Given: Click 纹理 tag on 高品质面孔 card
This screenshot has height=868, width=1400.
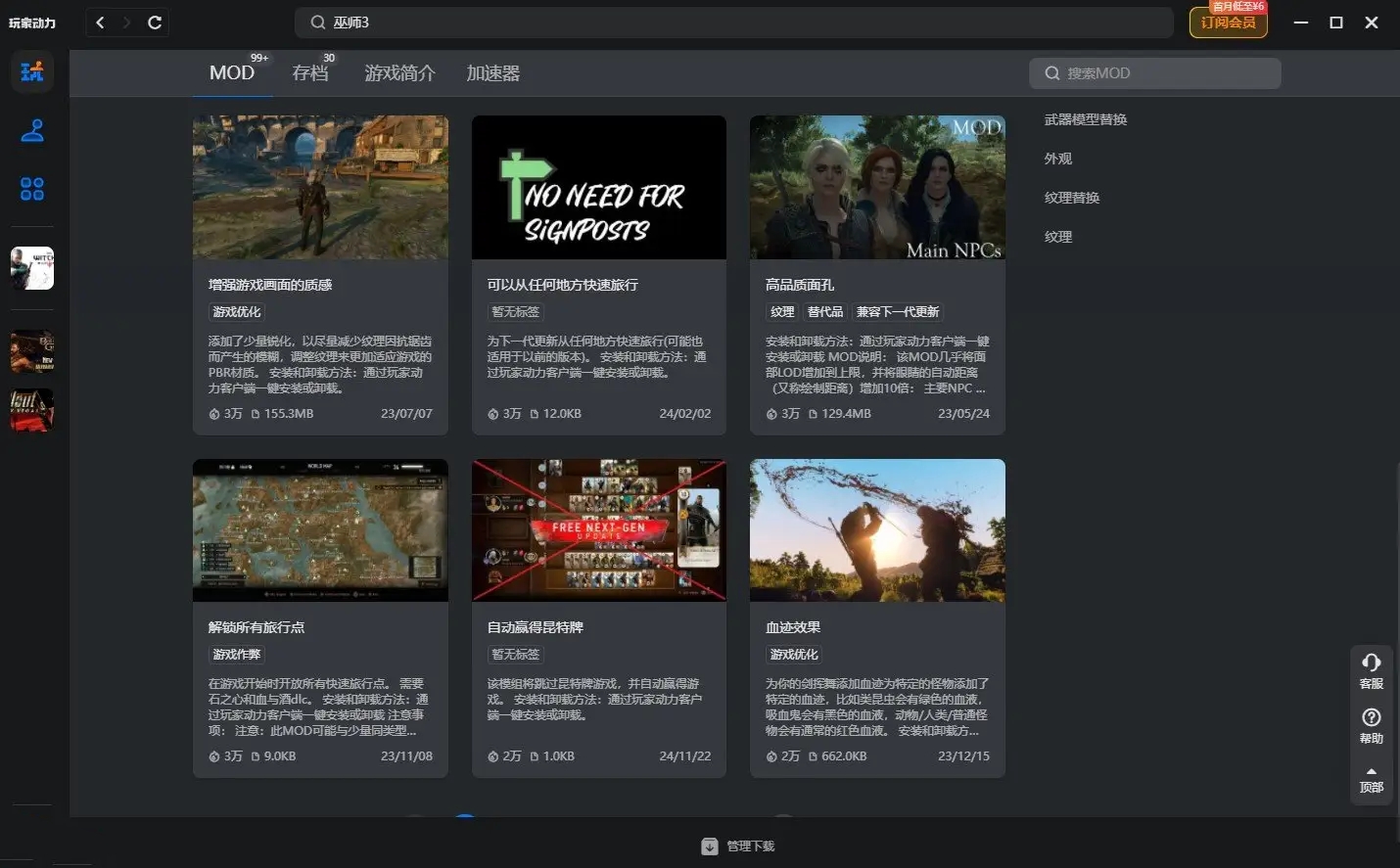Looking at the screenshot, I should tap(782, 312).
